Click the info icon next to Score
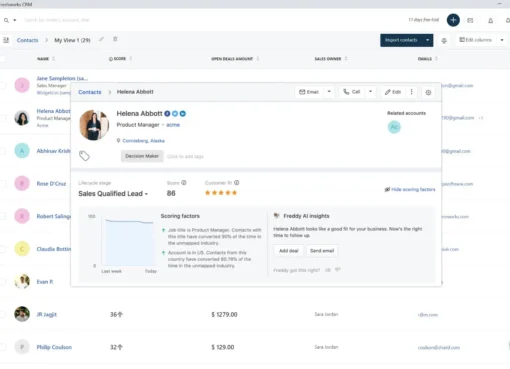The height and width of the screenshot is (369, 510). click(184, 183)
